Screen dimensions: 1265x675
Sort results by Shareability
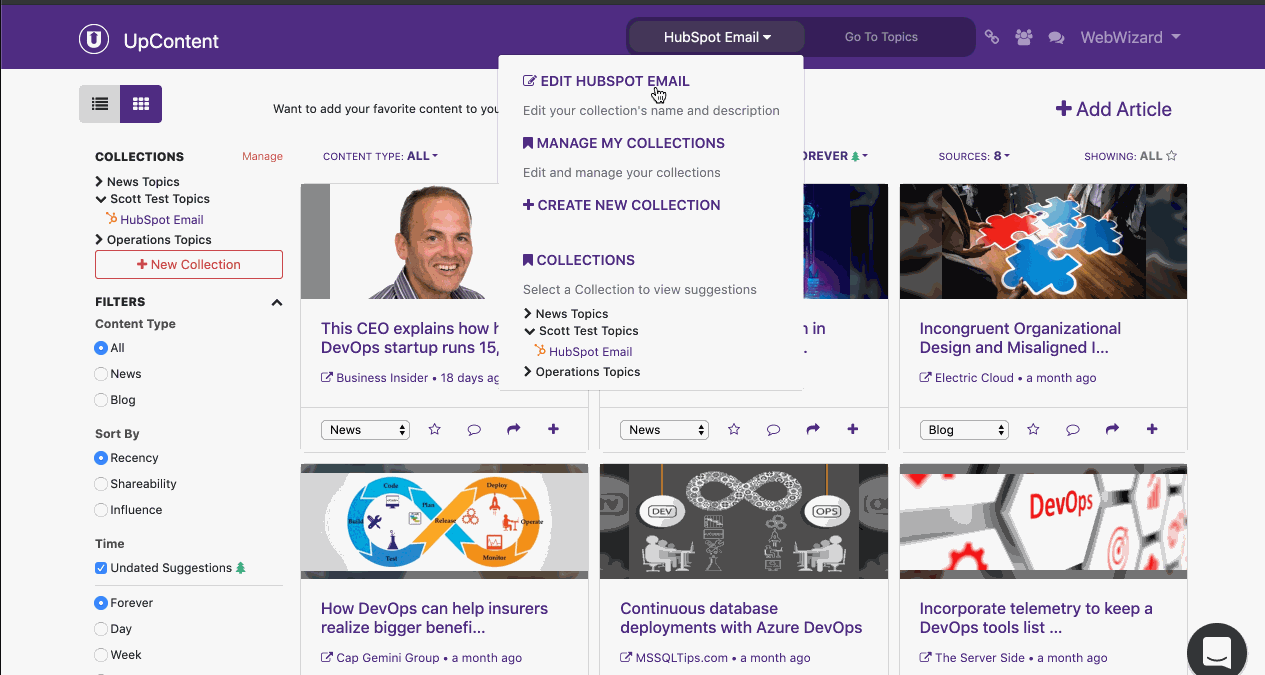pos(100,483)
